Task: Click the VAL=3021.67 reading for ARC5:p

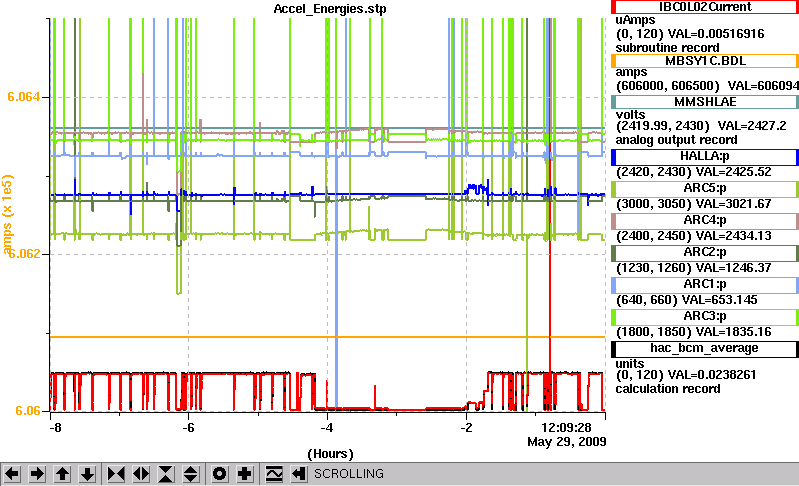Action: [733, 204]
